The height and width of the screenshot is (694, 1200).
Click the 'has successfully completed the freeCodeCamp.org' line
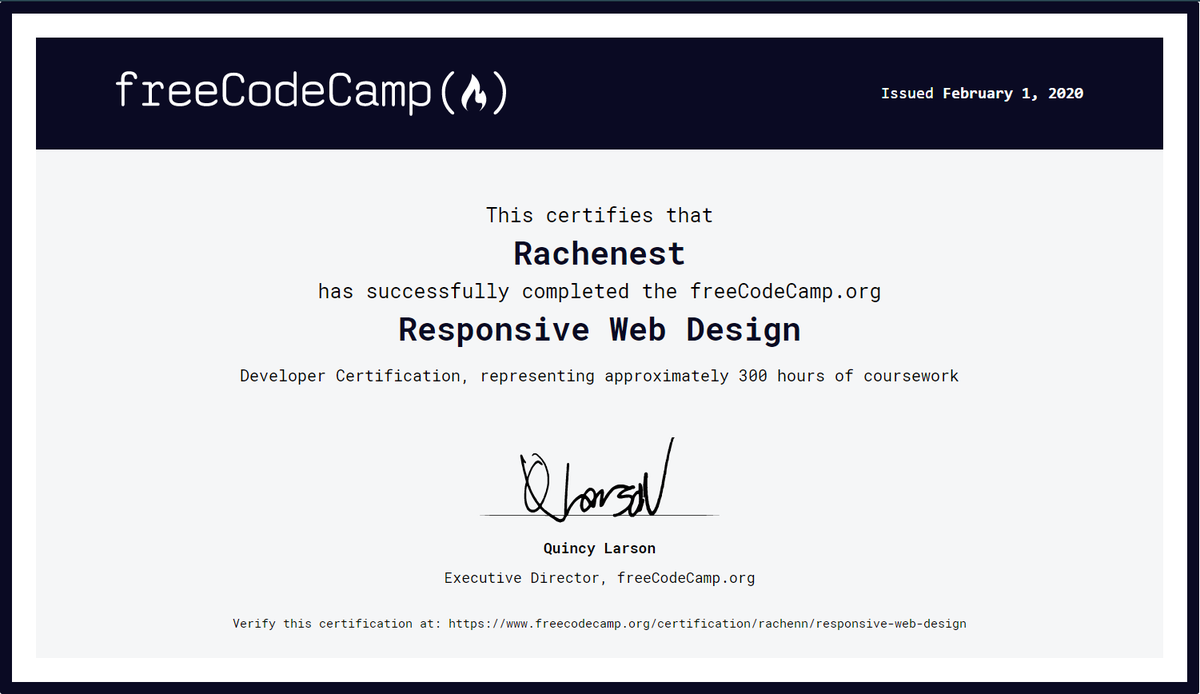599,292
